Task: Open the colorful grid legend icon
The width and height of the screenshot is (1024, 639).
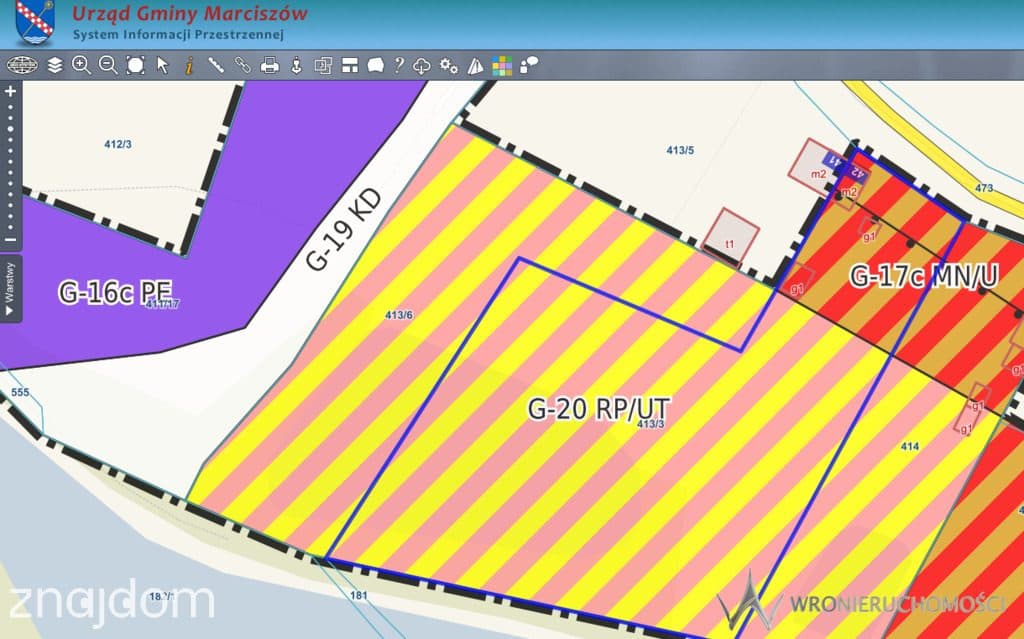Action: point(502,66)
